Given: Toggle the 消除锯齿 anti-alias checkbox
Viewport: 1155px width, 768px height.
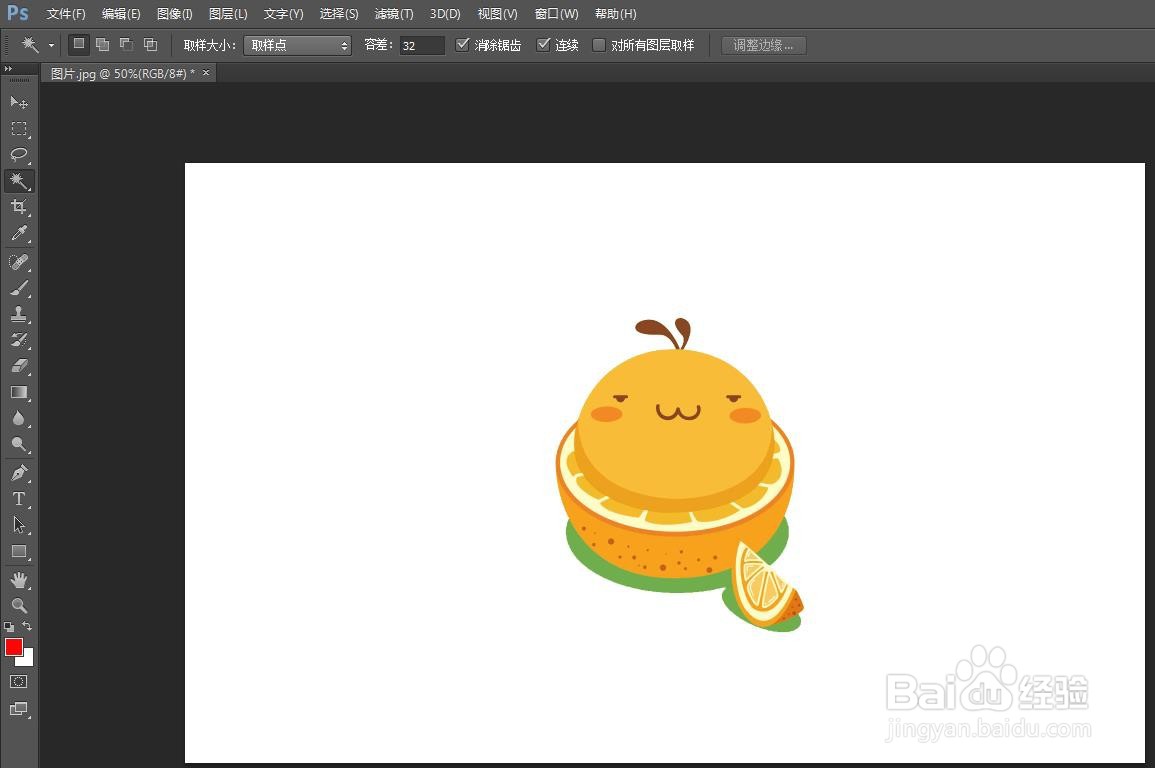Looking at the screenshot, I should (x=463, y=45).
